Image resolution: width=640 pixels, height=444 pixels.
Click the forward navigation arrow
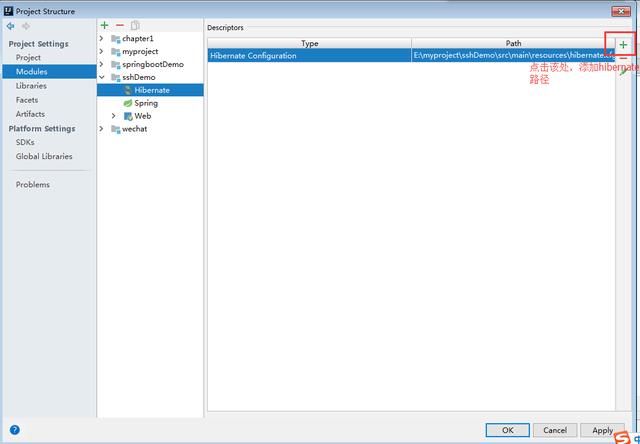pos(26,26)
